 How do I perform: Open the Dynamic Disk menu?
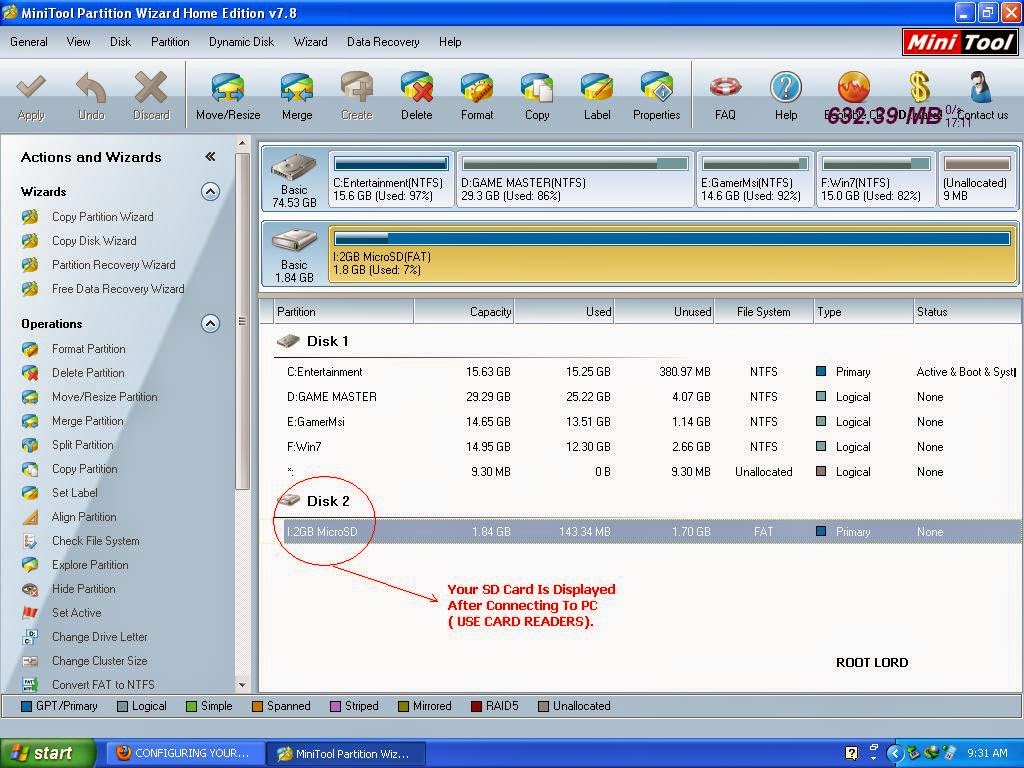click(241, 42)
